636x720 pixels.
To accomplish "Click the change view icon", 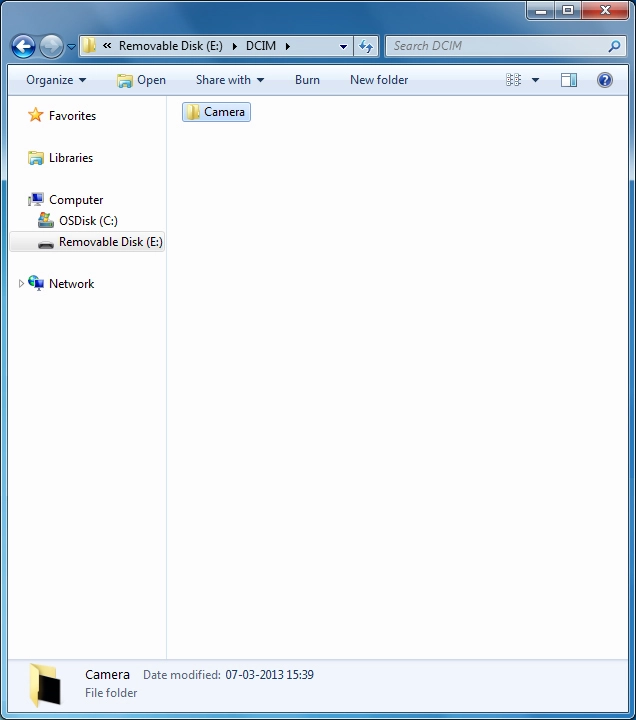I will pyautogui.click(x=514, y=80).
